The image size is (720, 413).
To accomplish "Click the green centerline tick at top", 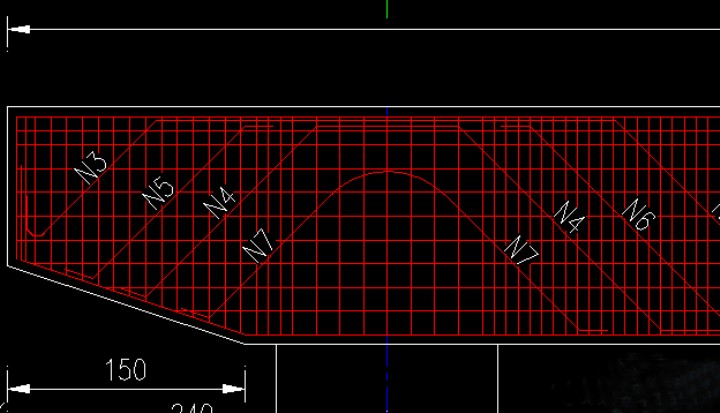I will (387, 9).
